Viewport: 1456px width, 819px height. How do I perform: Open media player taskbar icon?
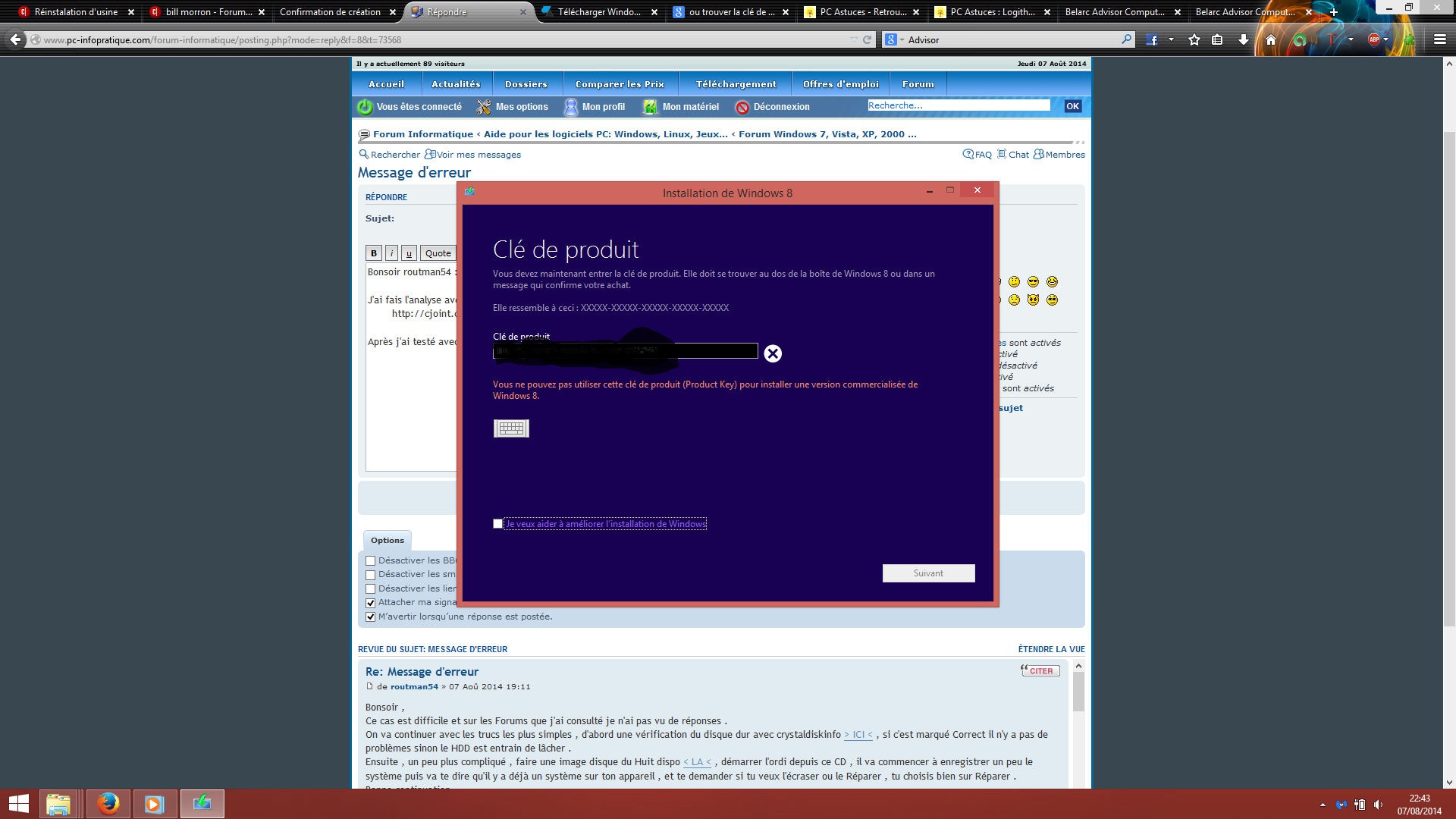pos(155,804)
